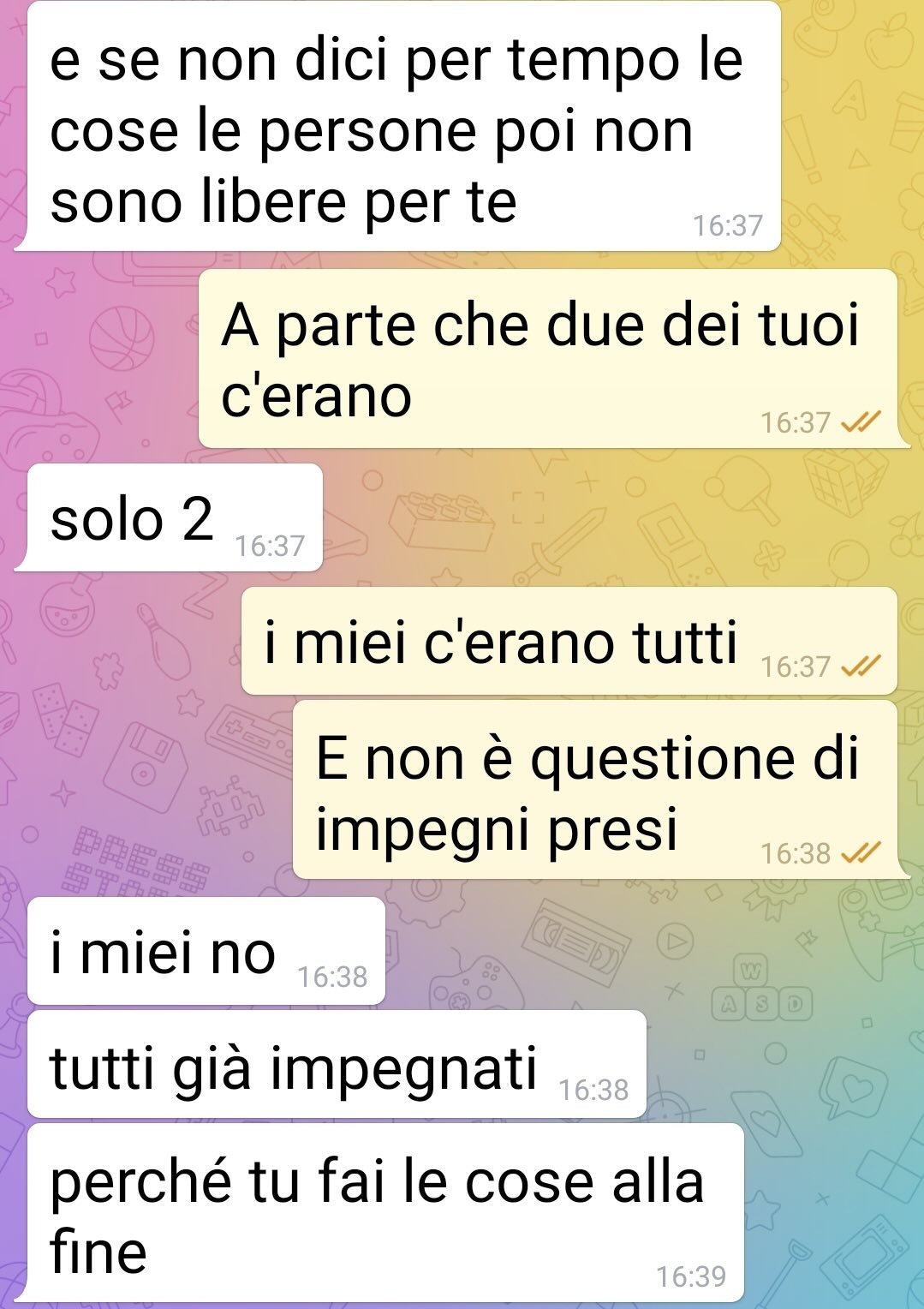Tap the 16:37 time on 'i miei c'erano tutti'
Screen dimensions: 924x1309
[796, 666]
